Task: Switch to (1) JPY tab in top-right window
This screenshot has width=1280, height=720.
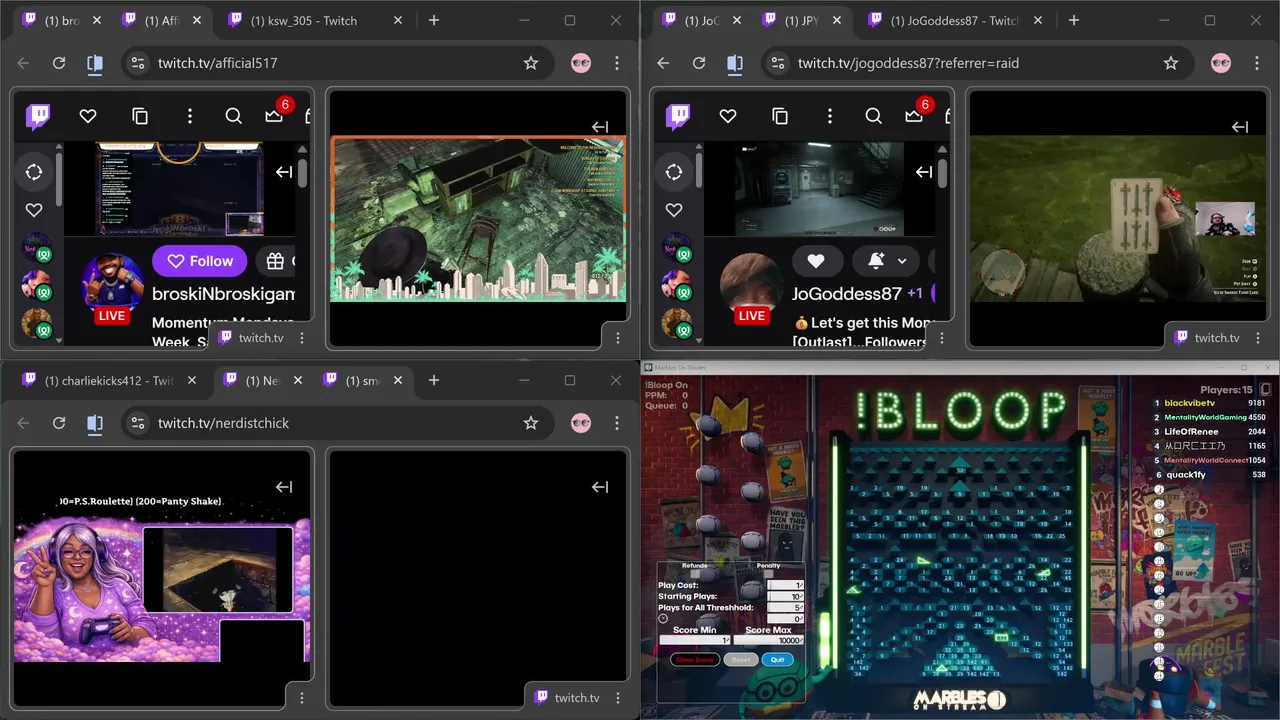Action: click(x=802, y=20)
